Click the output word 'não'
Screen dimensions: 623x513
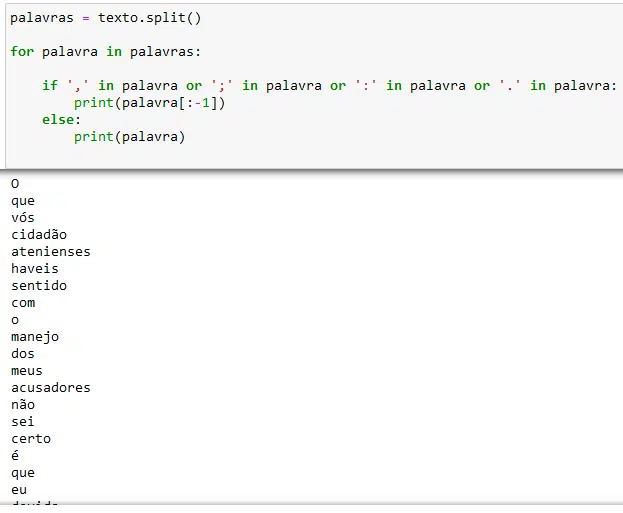pos(23,404)
